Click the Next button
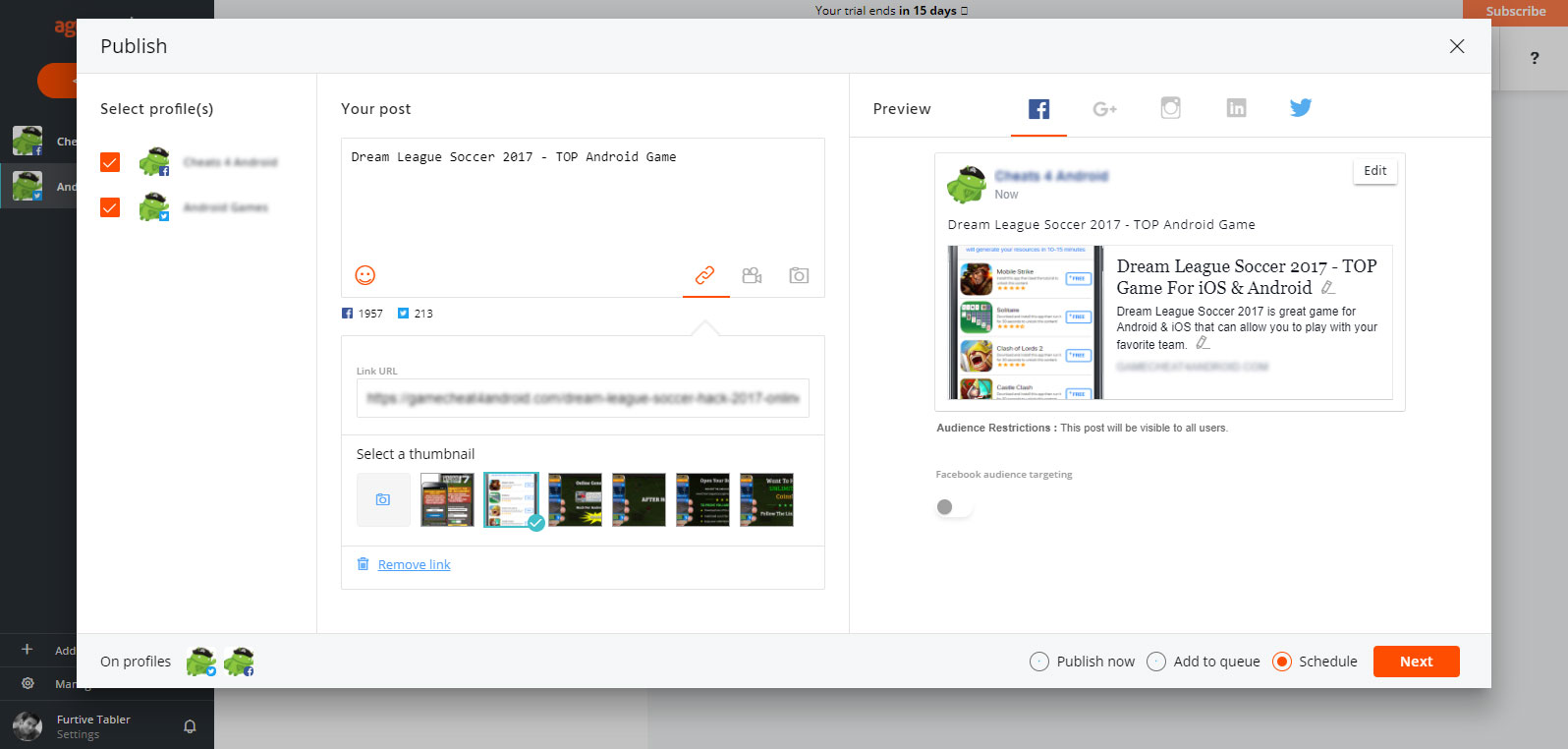Viewport: 1568px width, 749px height. [1416, 662]
